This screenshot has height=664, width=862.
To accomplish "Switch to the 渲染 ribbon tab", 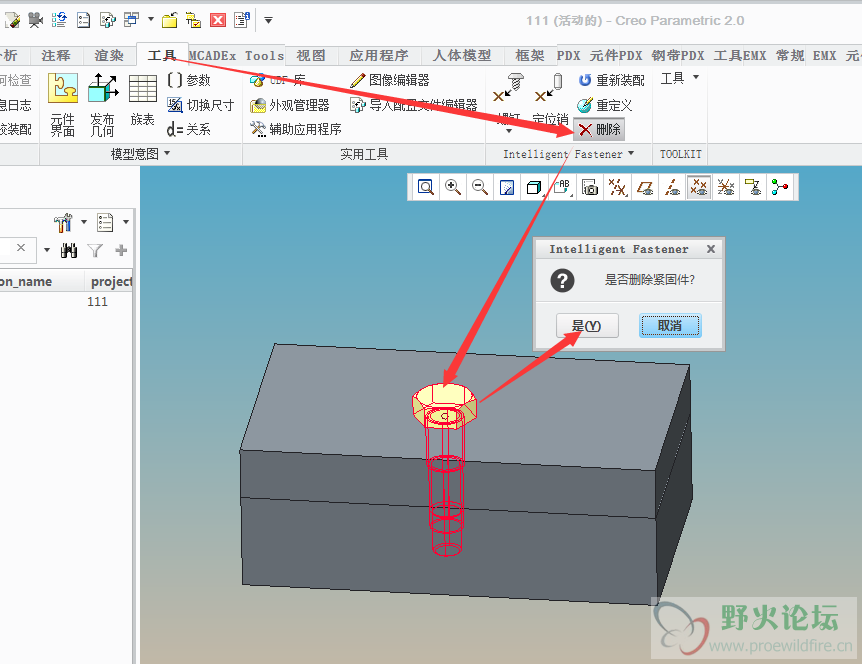I will (109, 56).
